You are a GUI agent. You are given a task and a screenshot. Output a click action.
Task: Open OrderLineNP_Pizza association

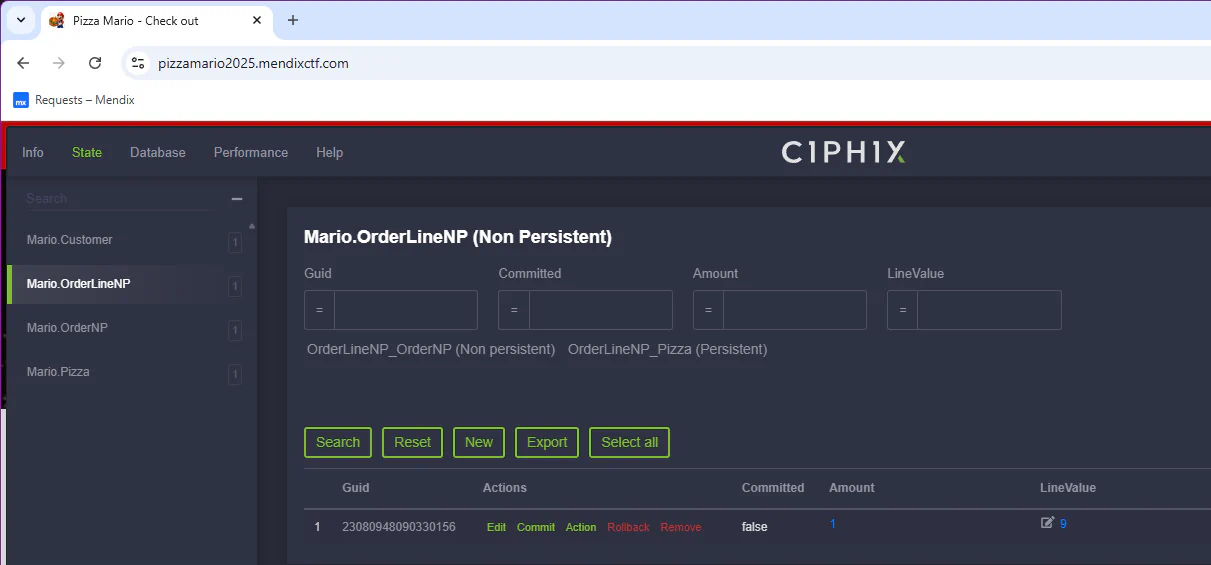(x=668, y=349)
